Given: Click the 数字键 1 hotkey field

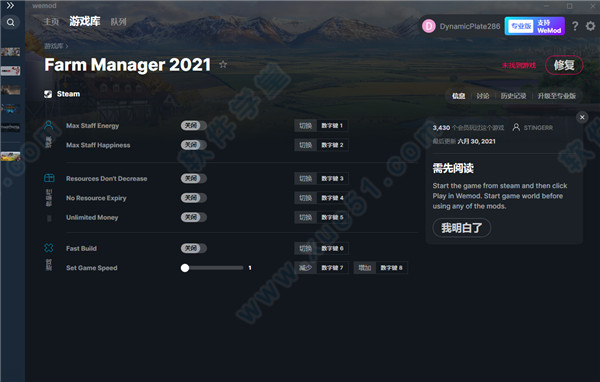Looking at the screenshot, I should tap(332, 126).
